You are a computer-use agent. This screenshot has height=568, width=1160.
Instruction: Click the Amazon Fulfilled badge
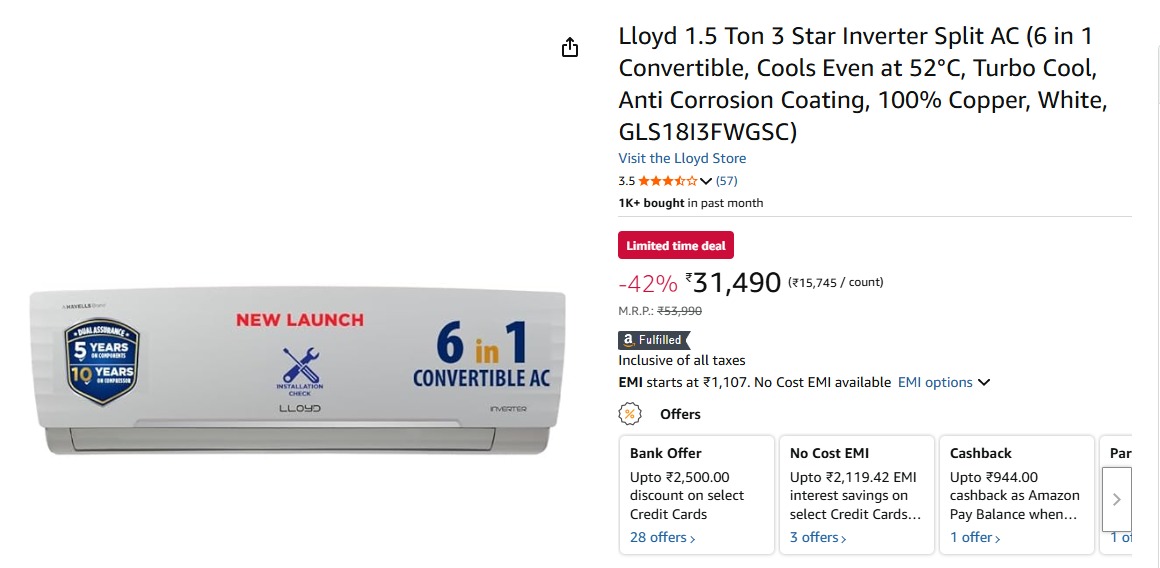coord(655,340)
